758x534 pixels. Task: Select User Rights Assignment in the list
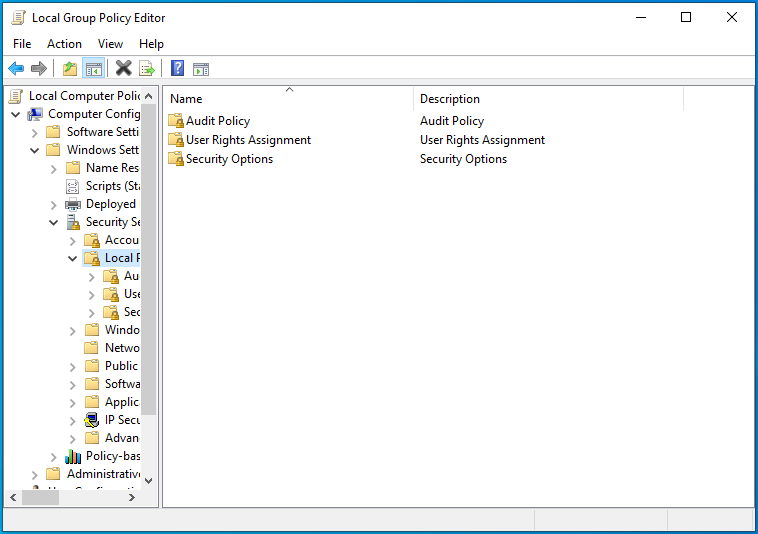click(247, 140)
